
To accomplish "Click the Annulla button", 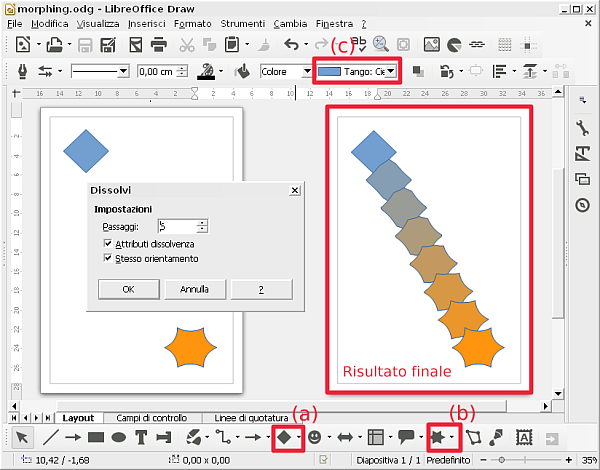I will [x=194, y=289].
